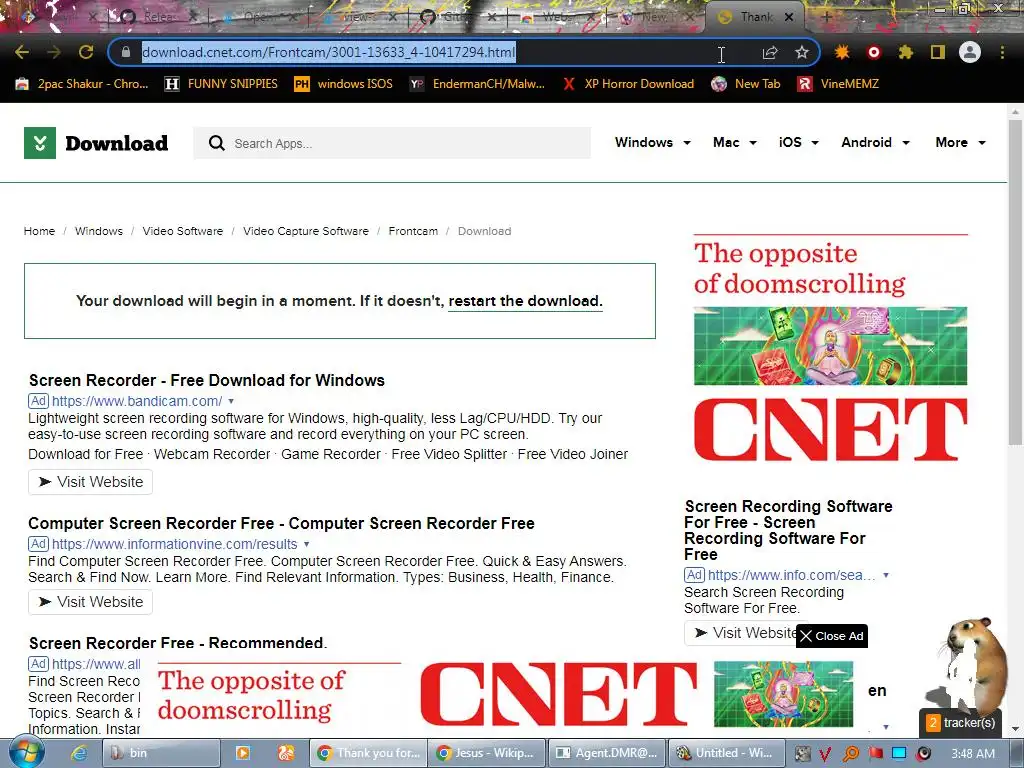This screenshot has height=768, width=1024.
Task: Open the red circle recorder extension
Action: [x=874, y=52]
